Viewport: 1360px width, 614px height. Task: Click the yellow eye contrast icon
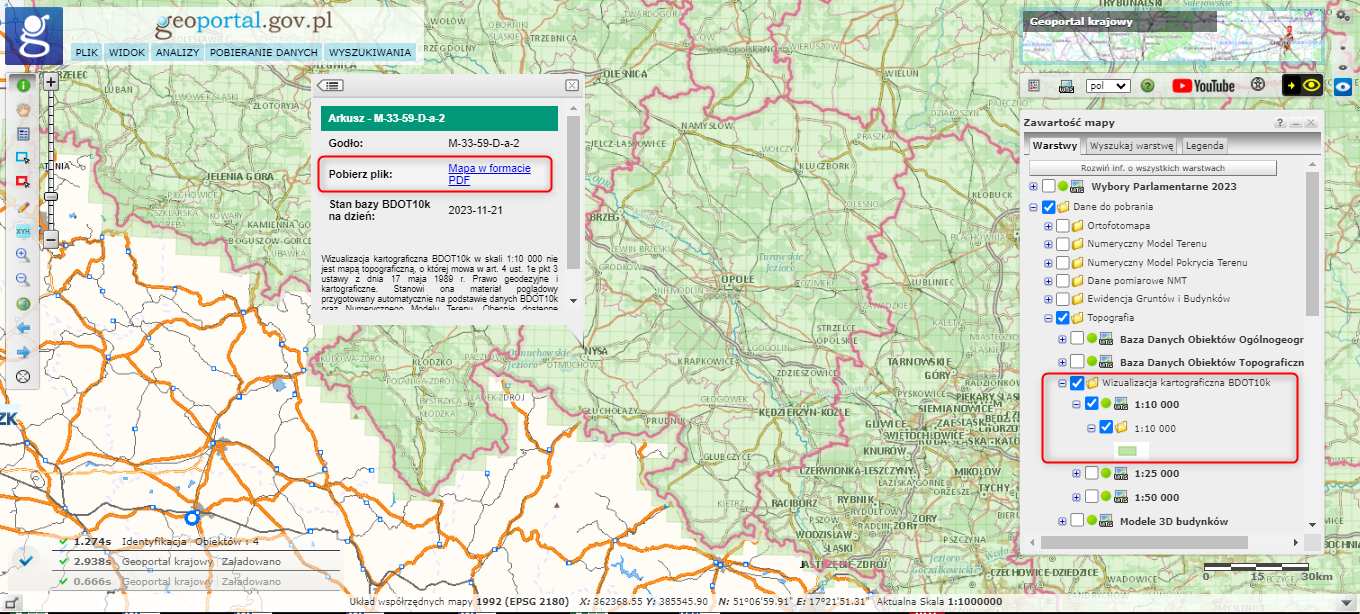pos(1311,86)
